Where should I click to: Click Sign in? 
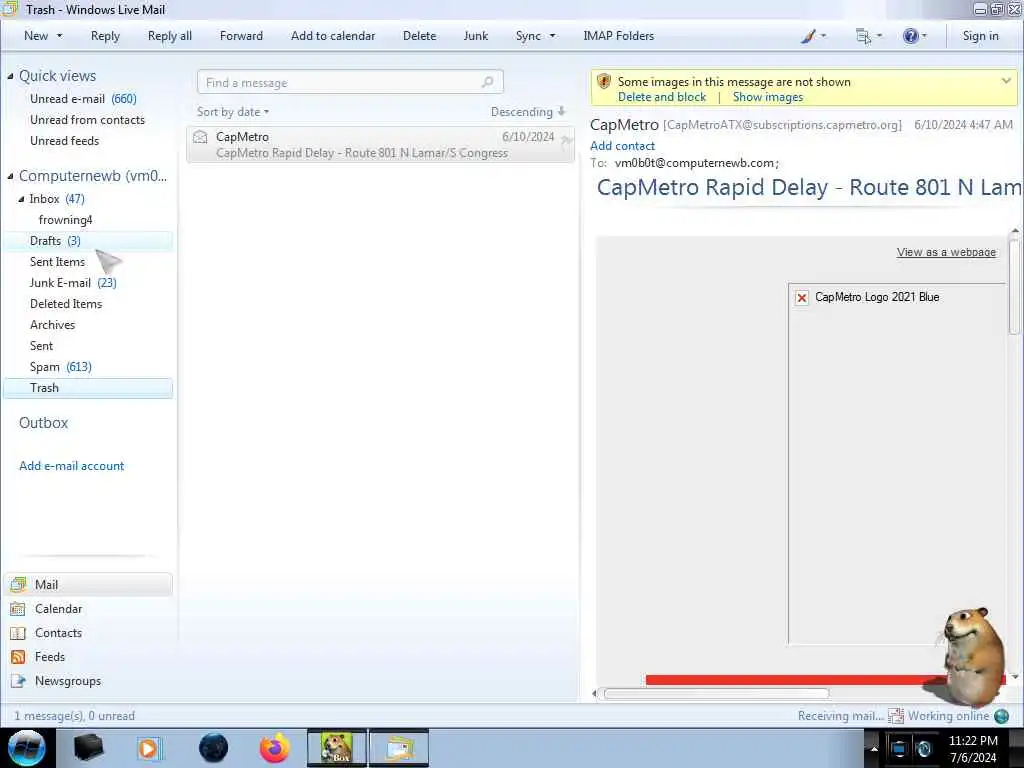(x=980, y=36)
